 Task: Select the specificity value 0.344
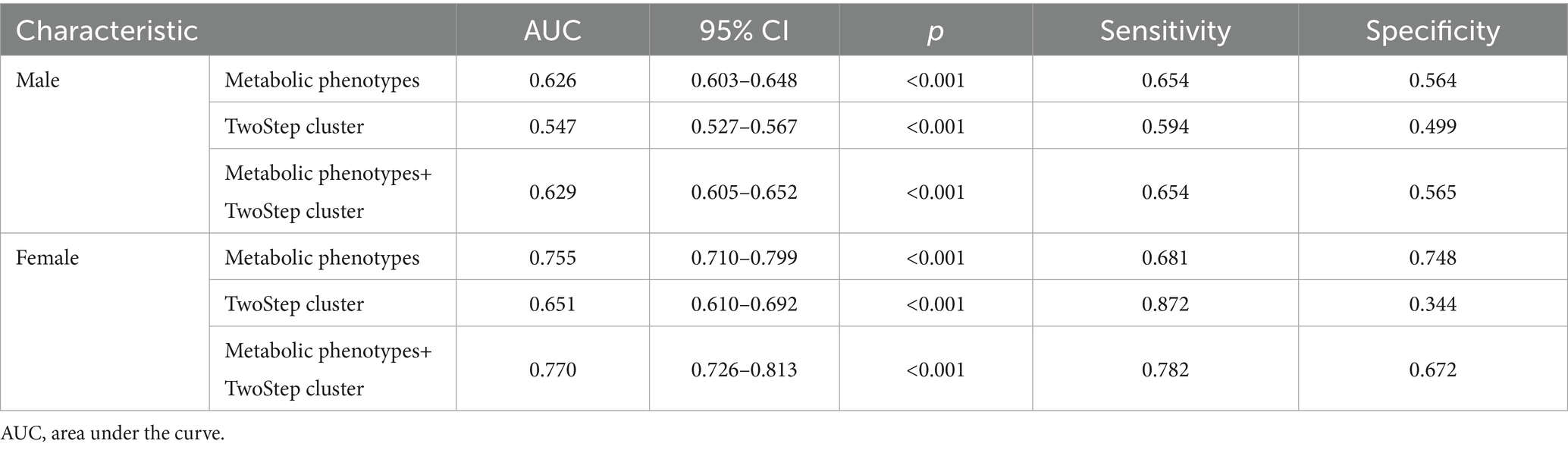click(1432, 304)
